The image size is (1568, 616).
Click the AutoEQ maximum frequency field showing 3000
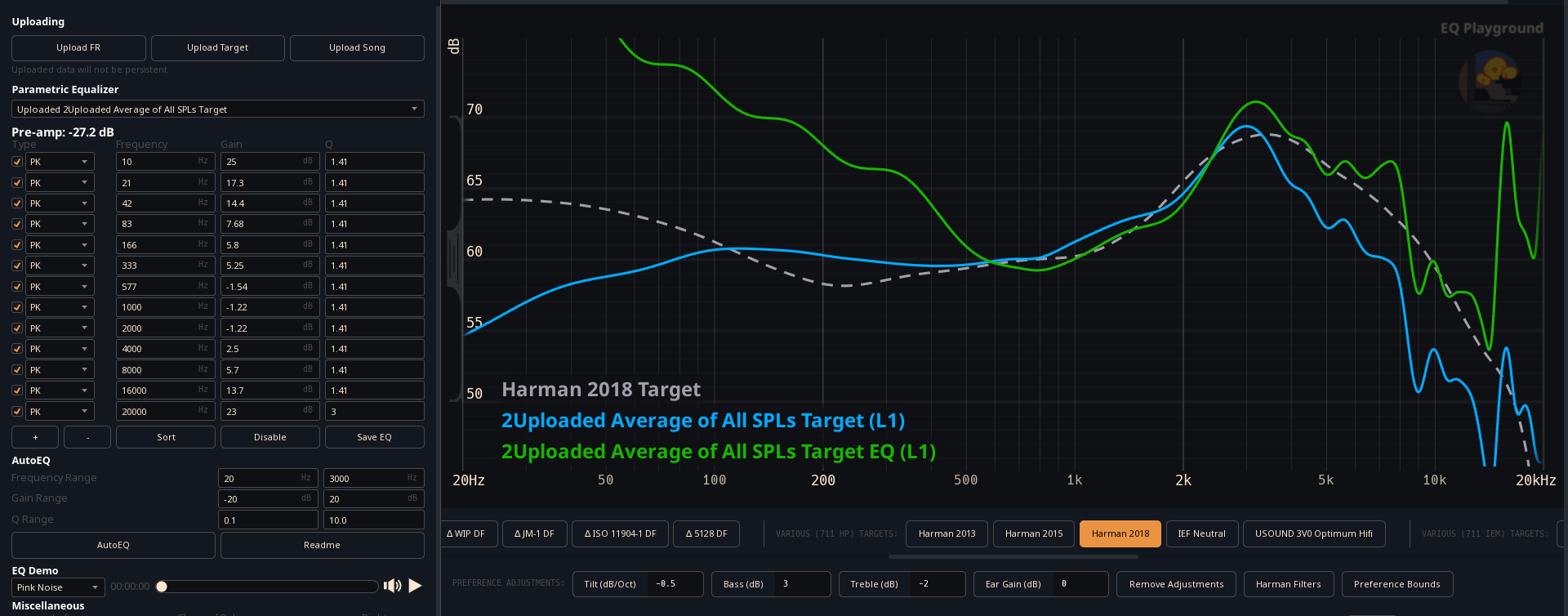point(374,478)
